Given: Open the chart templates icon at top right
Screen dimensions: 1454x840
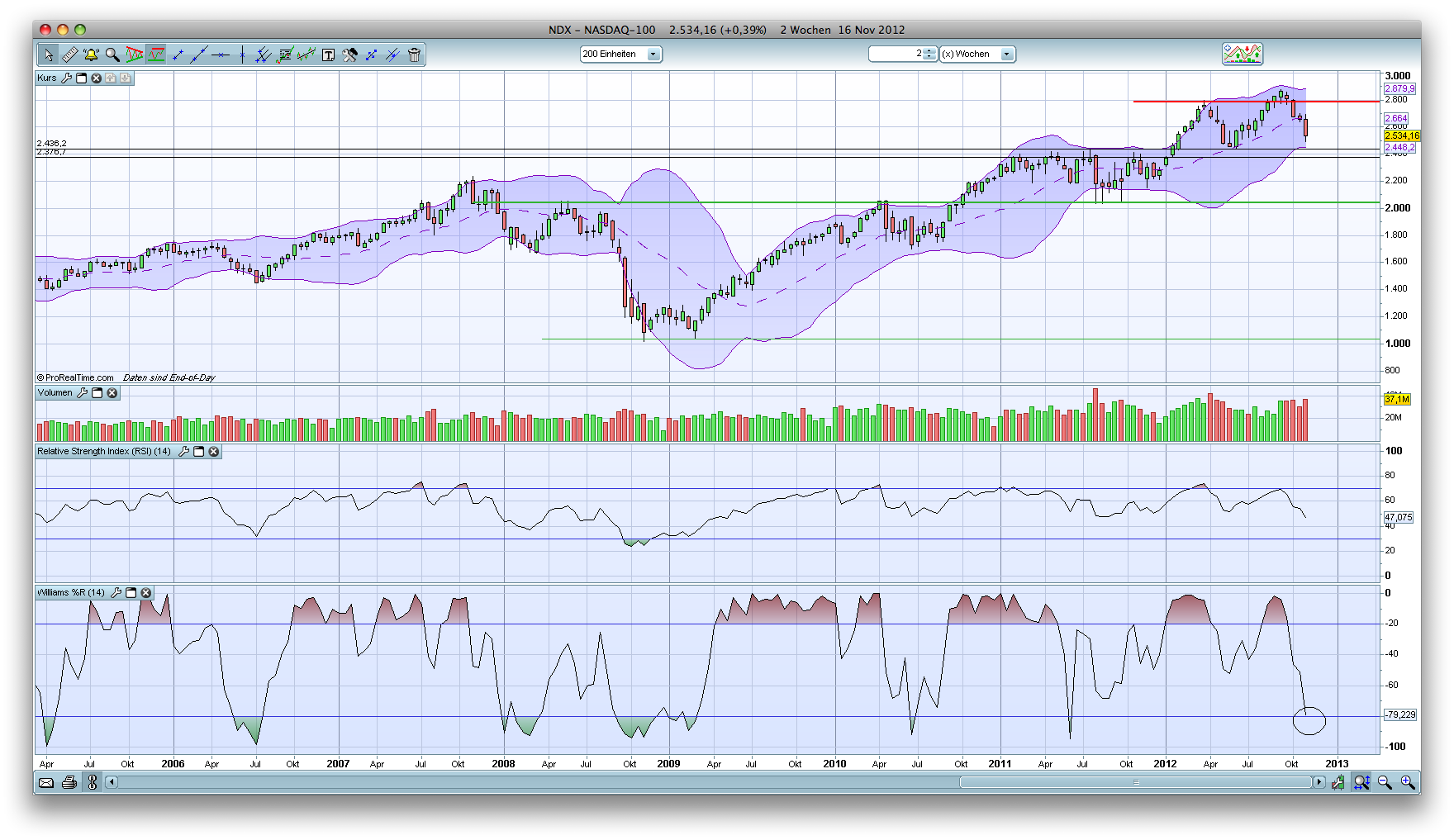Looking at the screenshot, I should [1243, 54].
